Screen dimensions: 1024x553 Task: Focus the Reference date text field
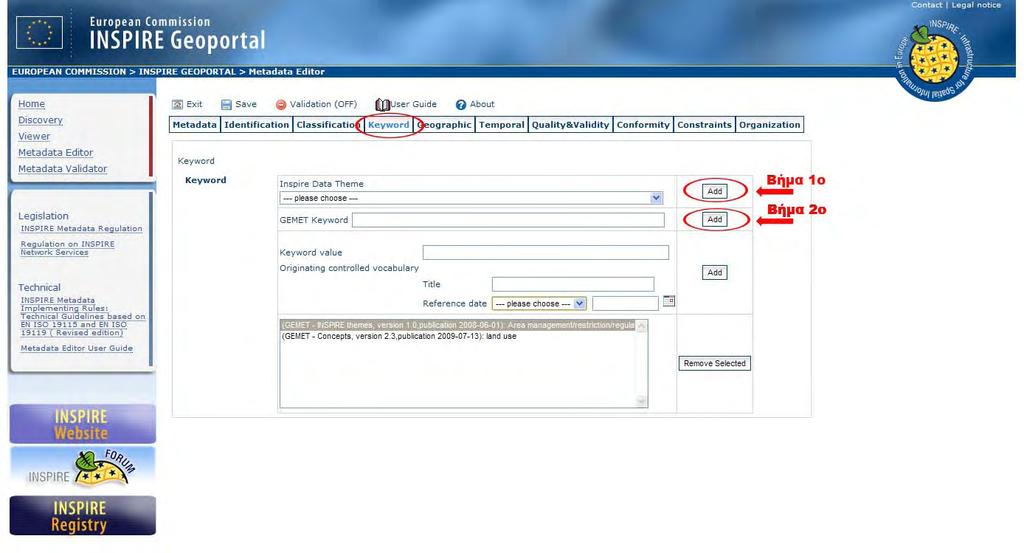pyautogui.click(x=625, y=304)
